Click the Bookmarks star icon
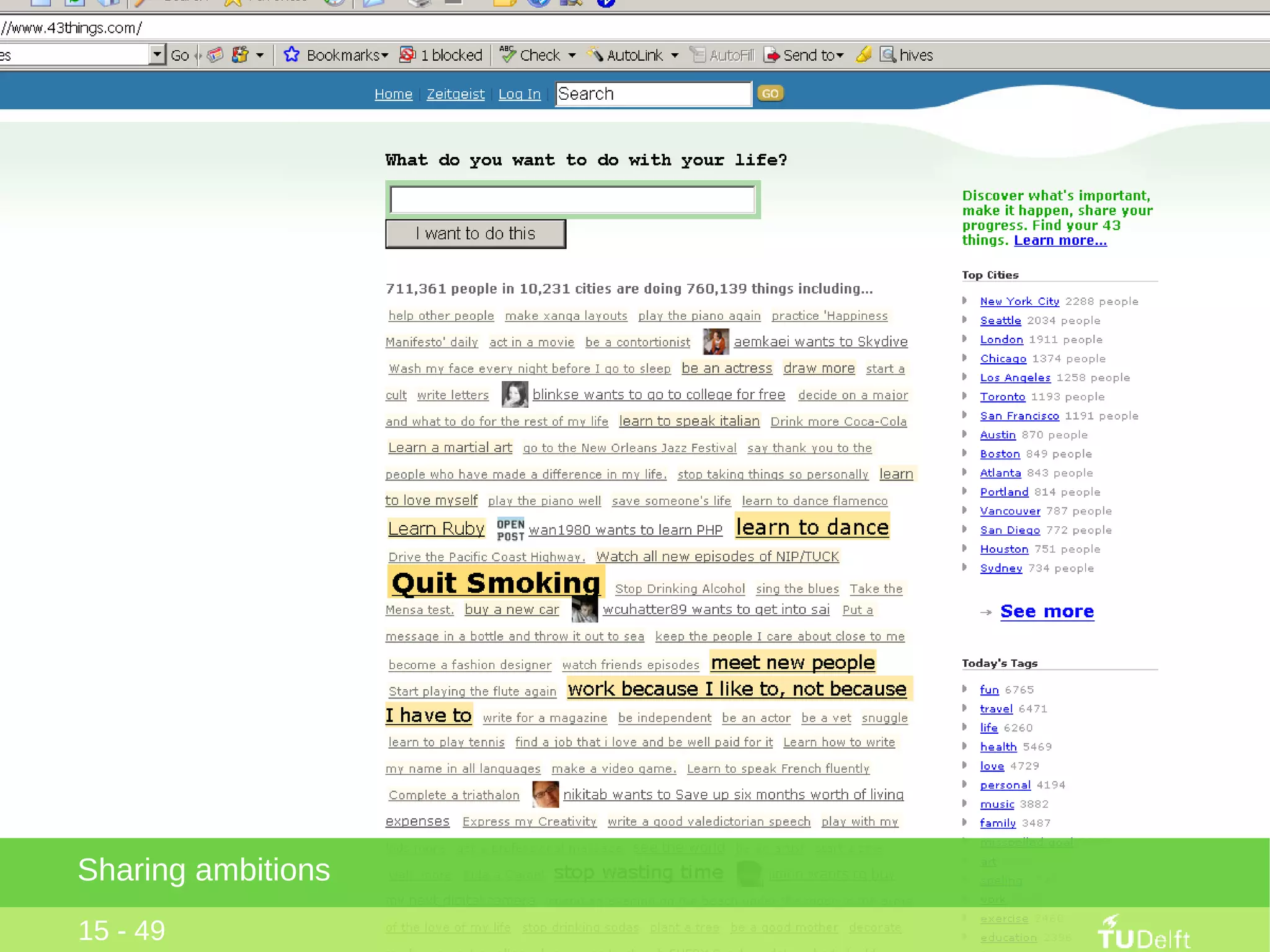This screenshot has width=1270, height=952. tap(291, 55)
